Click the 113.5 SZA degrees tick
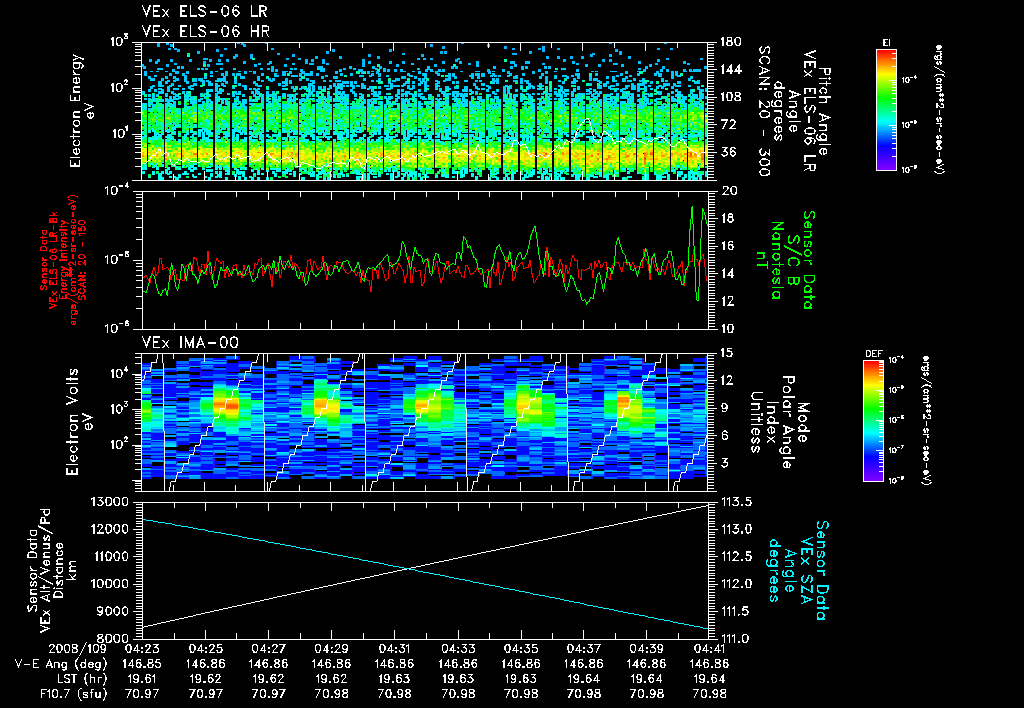 [735, 502]
